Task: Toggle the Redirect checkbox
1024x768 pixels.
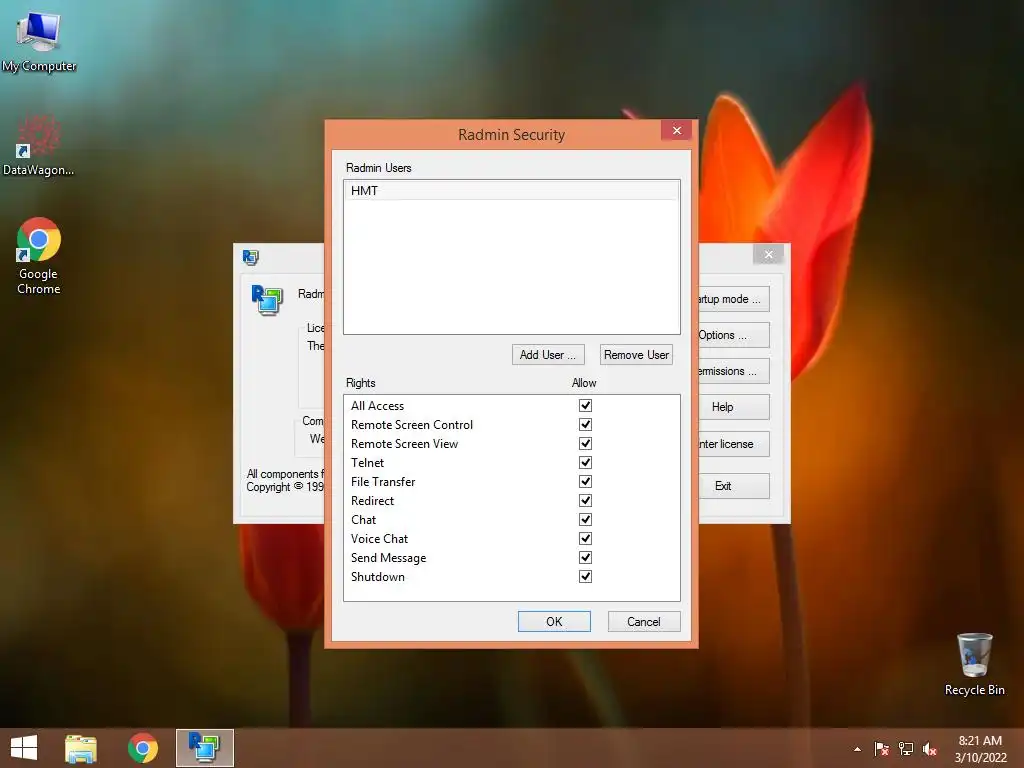Action: click(x=585, y=500)
